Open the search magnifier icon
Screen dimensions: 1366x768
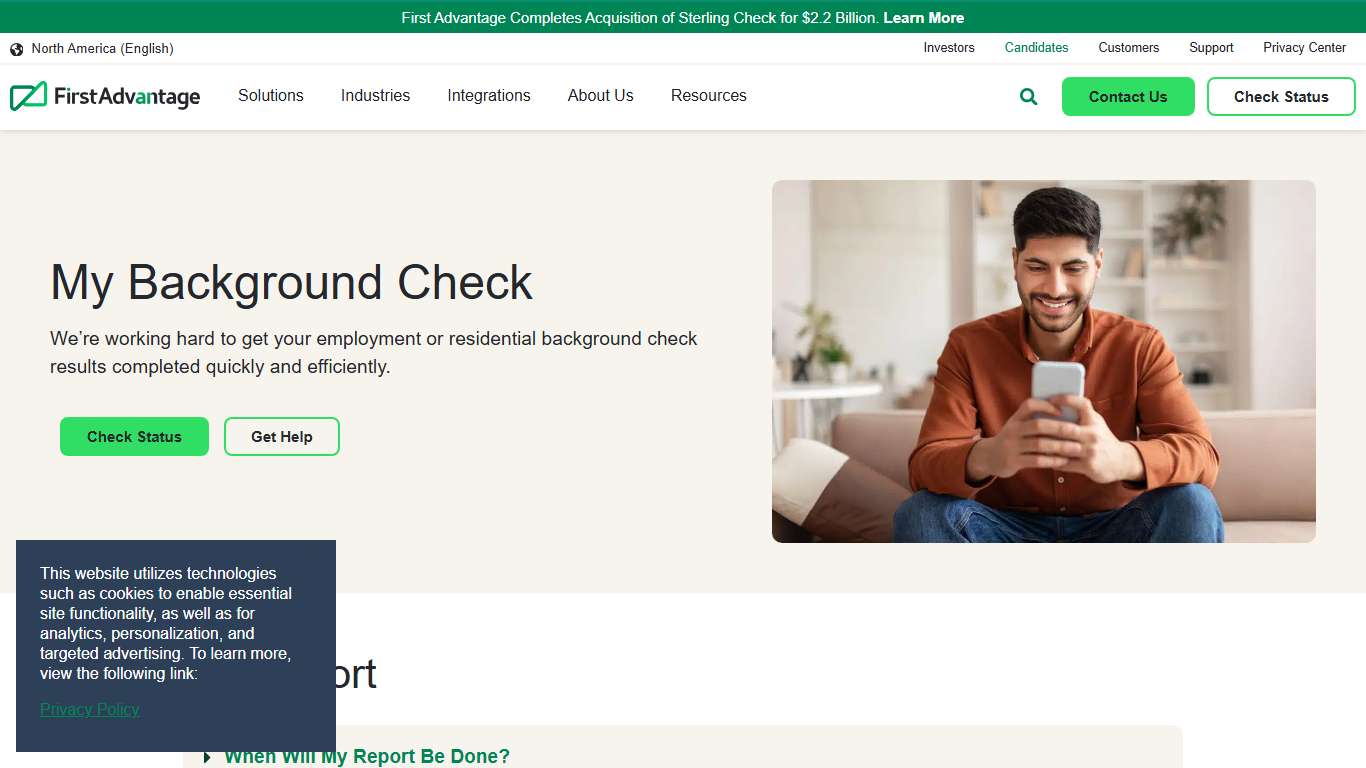[1027, 96]
